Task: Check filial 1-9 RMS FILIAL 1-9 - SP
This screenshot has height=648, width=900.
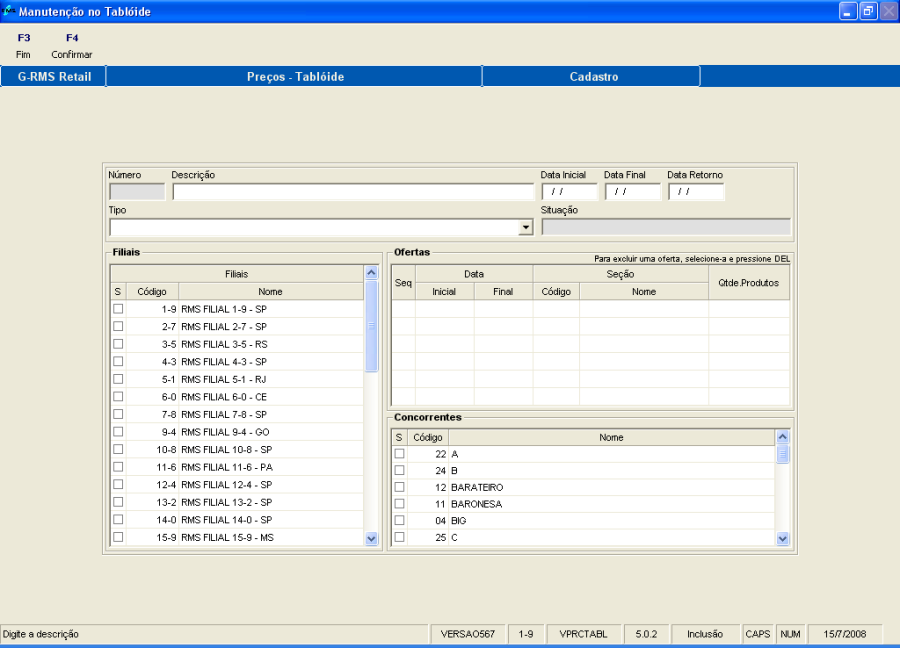Action: point(118,309)
